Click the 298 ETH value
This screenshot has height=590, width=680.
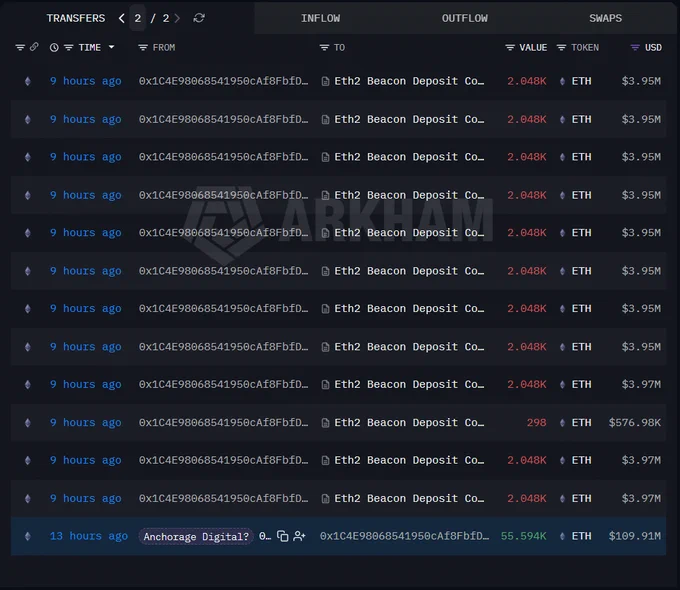click(x=536, y=423)
